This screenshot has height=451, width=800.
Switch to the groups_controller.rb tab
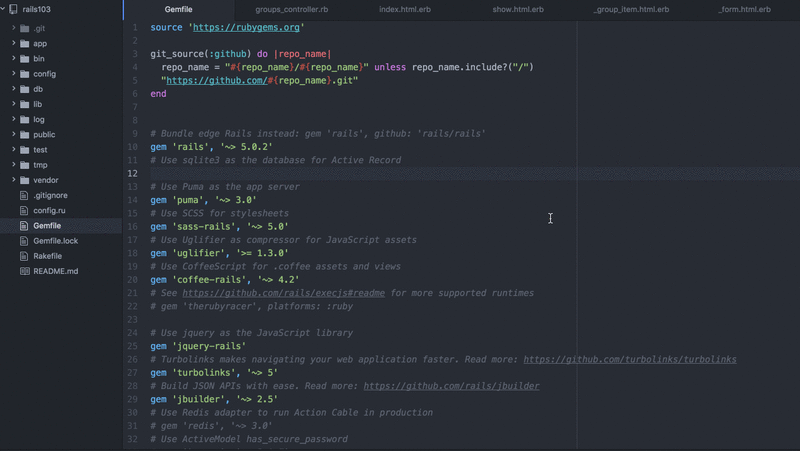291,9
